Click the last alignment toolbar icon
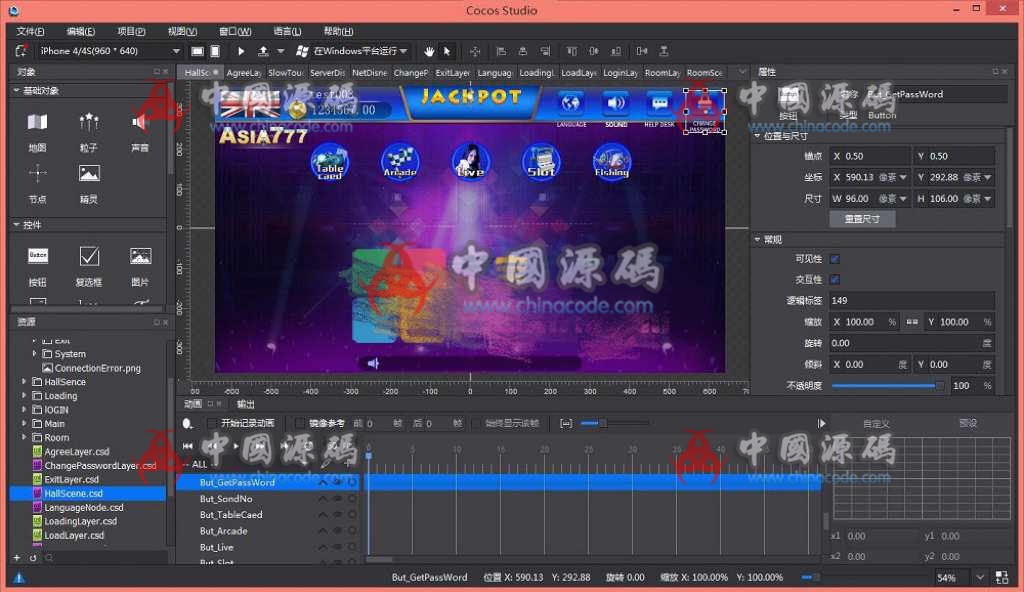Image resolution: width=1024 pixels, height=592 pixels. pyautogui.click(x=664, y=51)
